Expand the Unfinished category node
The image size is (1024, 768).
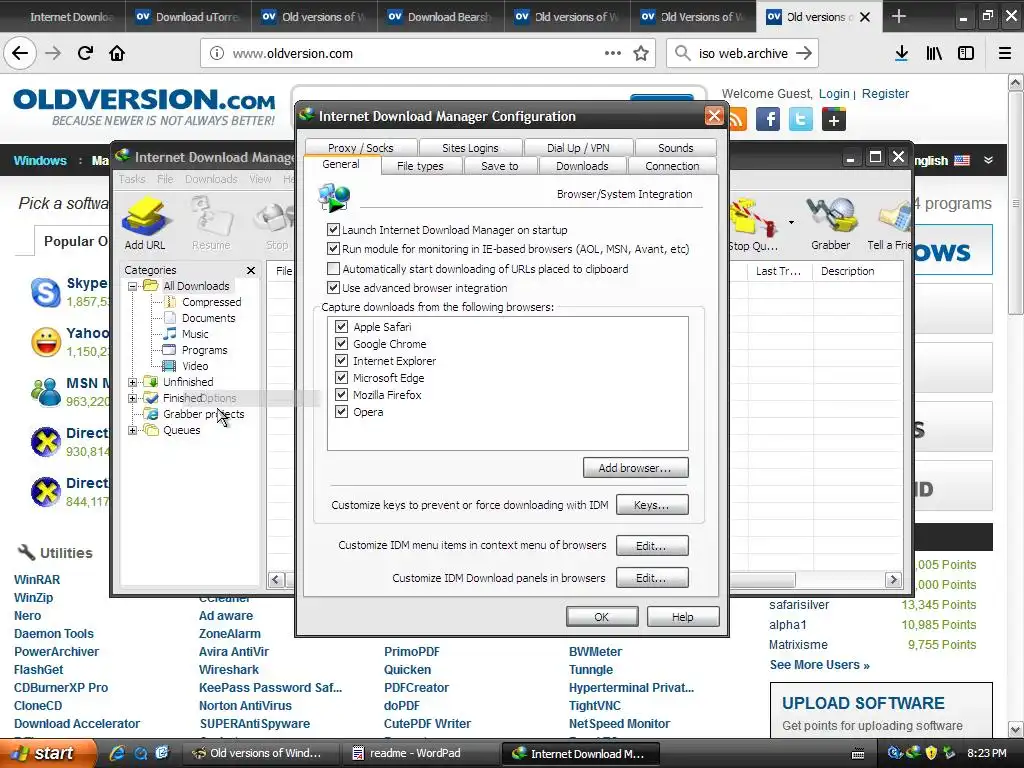coord(133,382)
